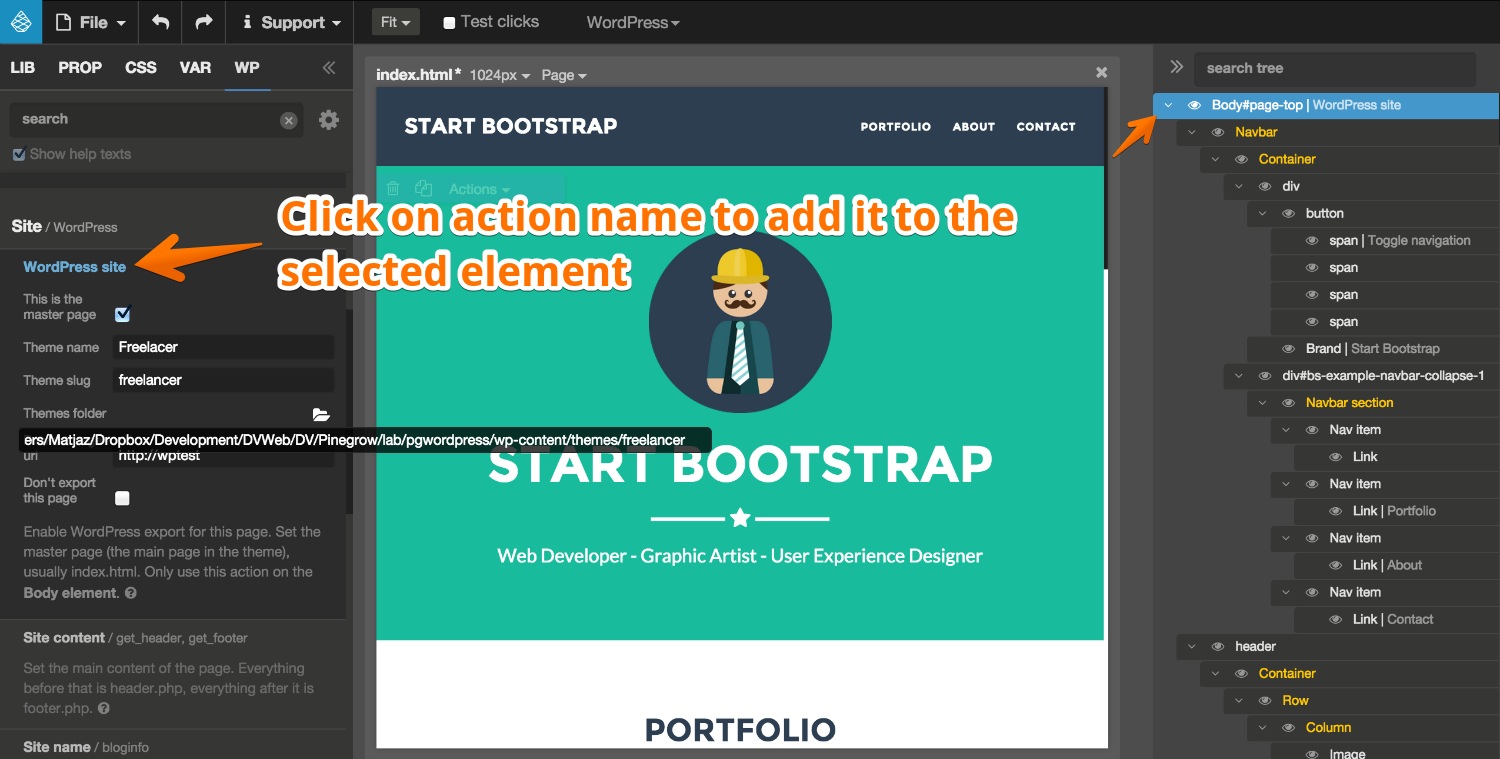
Task: Edit the Theme slug field
Action: point(224,380)
